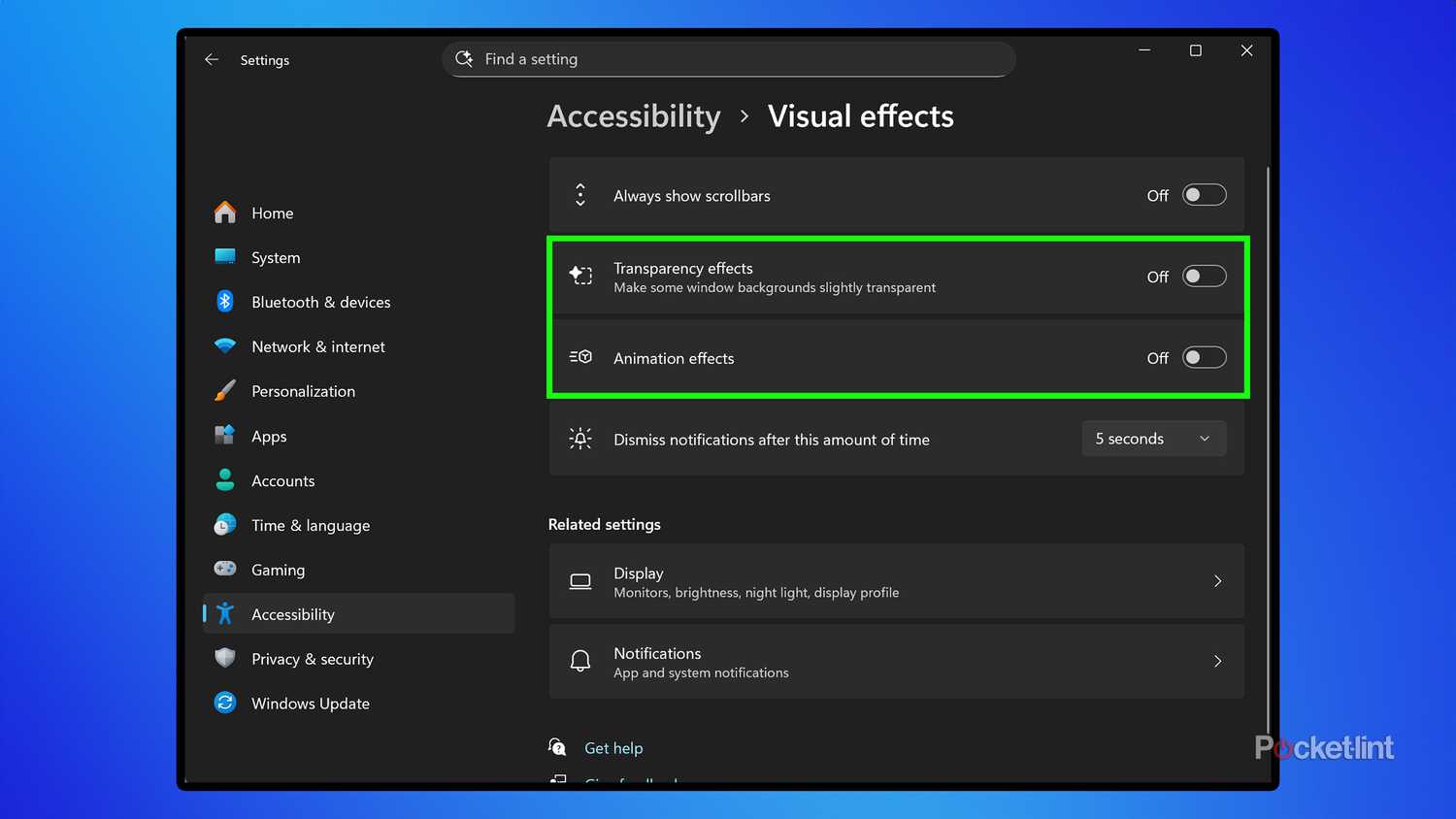Click Accessibility in the breadcrumb
Image resolution: width=1456 pixels, height=819 pixels.
click(x=634, y=116)
